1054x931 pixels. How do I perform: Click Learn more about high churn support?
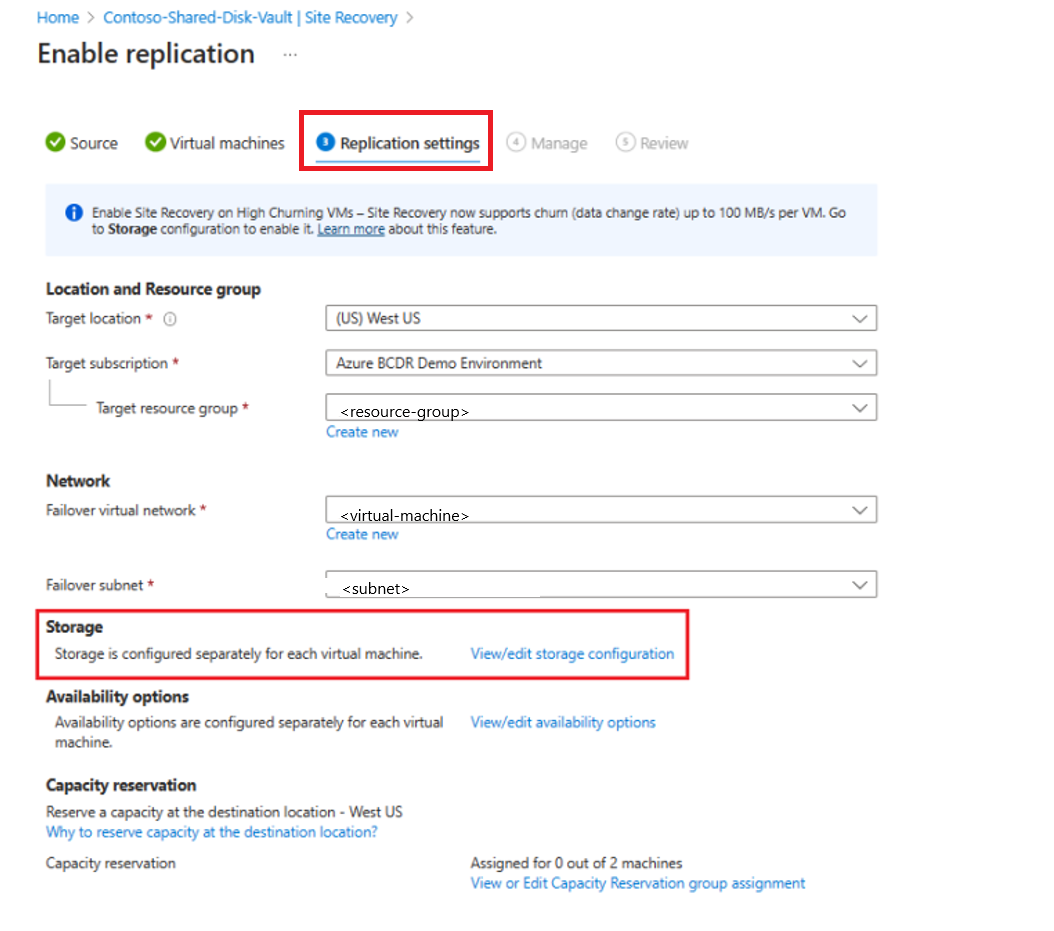(x=350, y=228)
